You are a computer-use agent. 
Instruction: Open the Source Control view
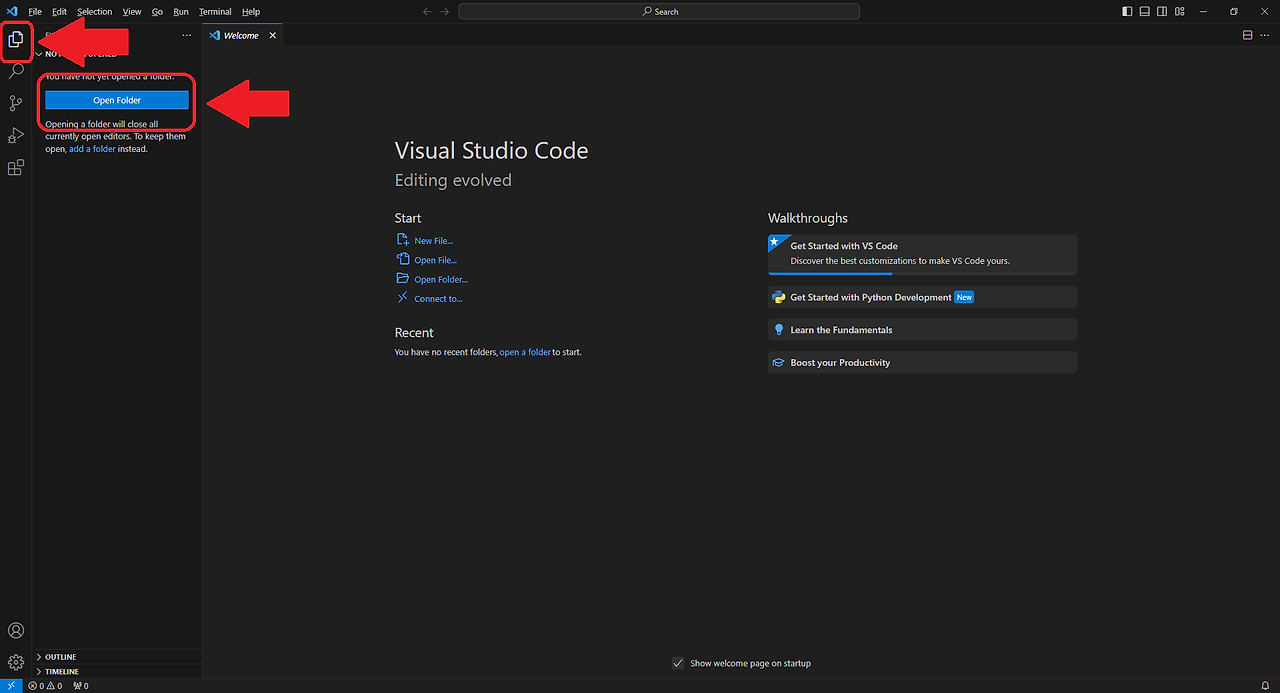point(16,103)
